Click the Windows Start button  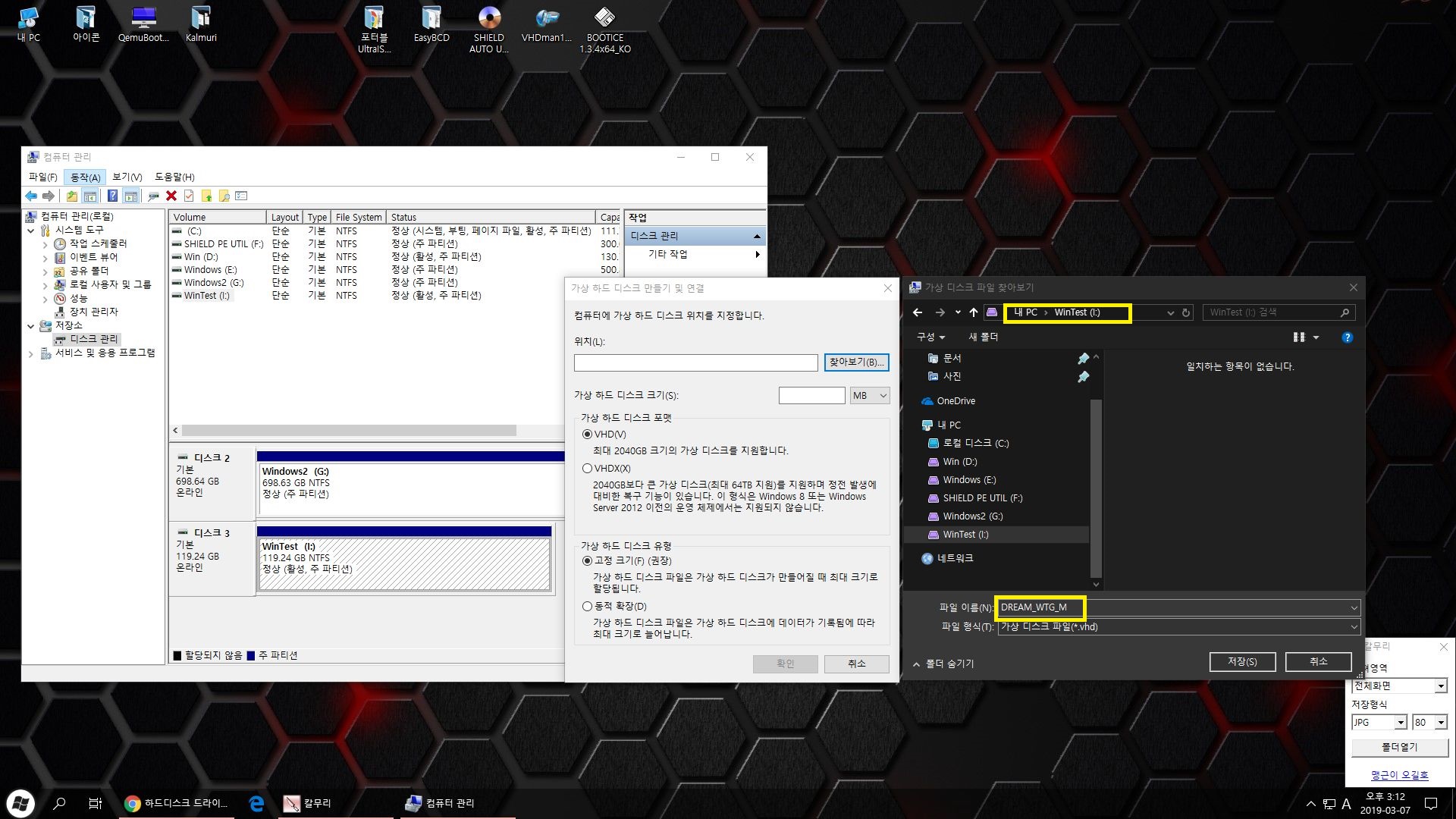tap(20, 804)
